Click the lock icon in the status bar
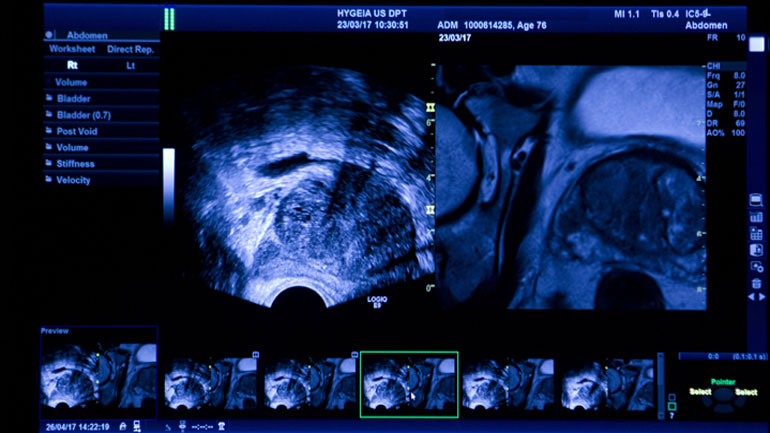 click(122, 425)
